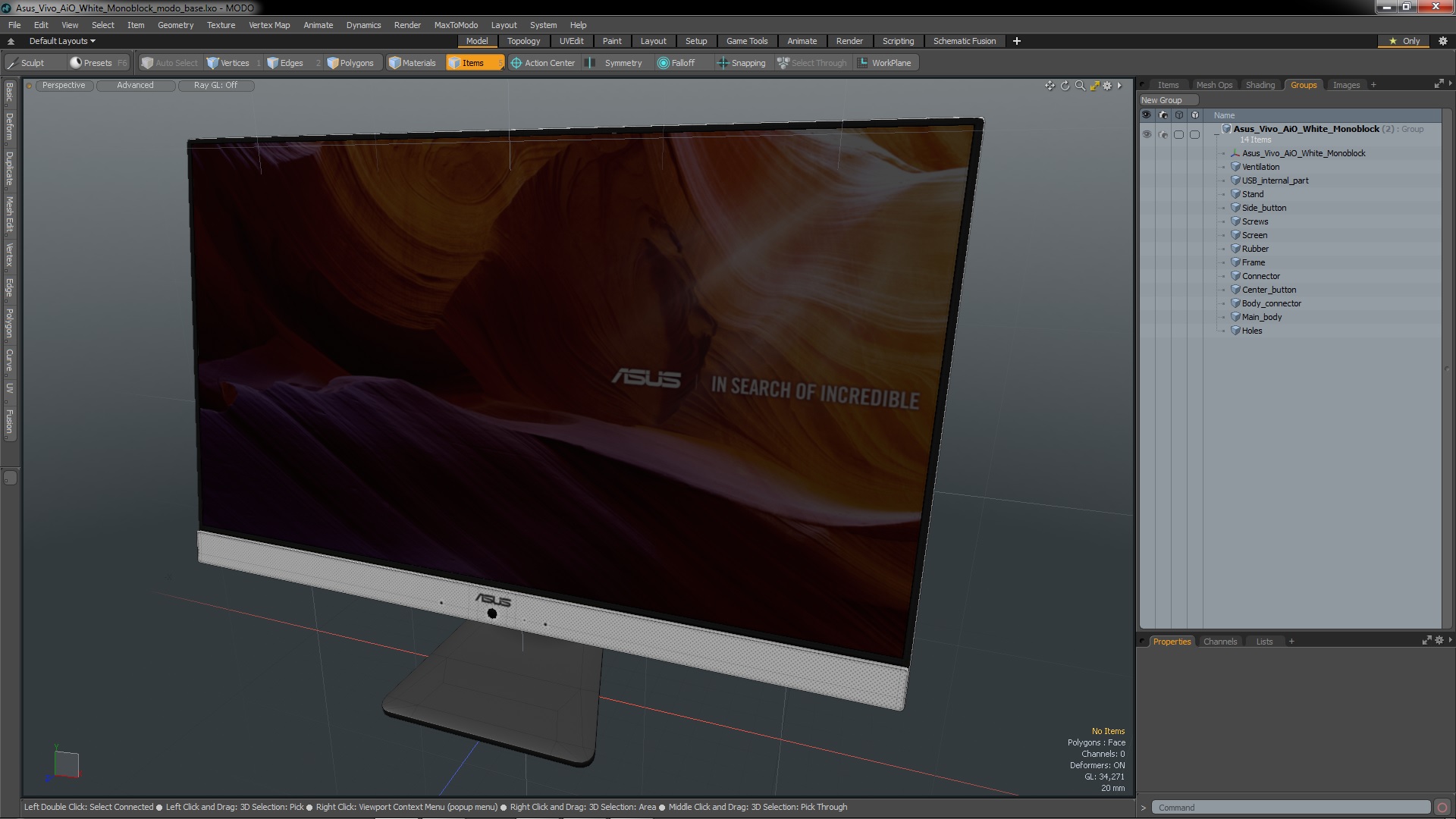Click the Action Center tool
Viewport: 1456px width, 819px height.
coord(543,63)
